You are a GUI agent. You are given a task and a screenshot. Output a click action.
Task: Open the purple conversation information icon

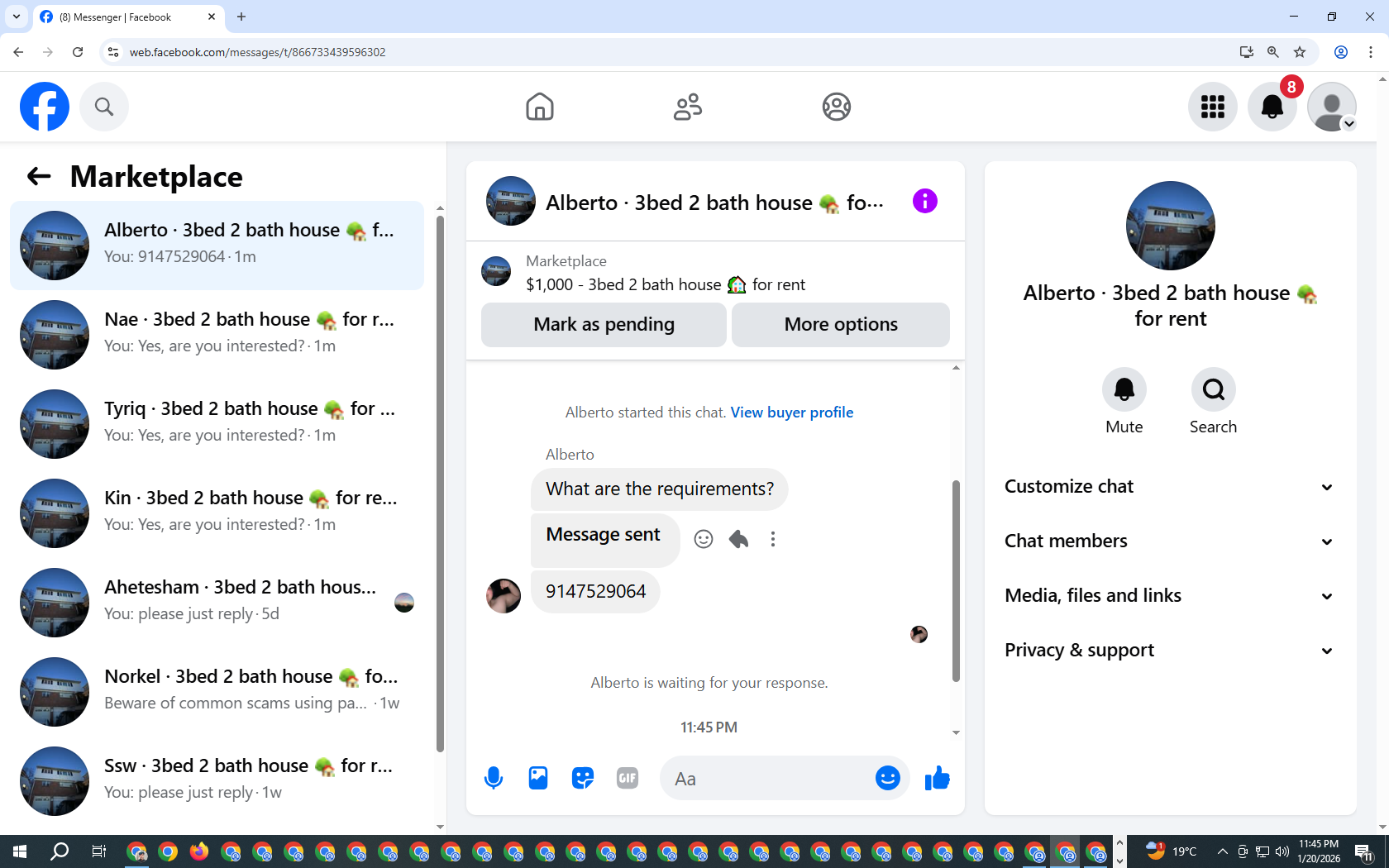tap(925, 201)
